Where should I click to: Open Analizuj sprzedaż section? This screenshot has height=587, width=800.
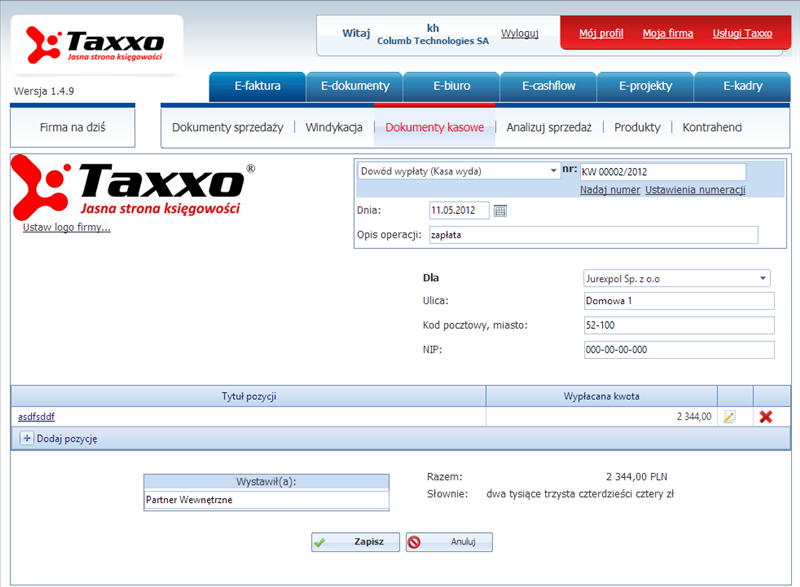549,127
